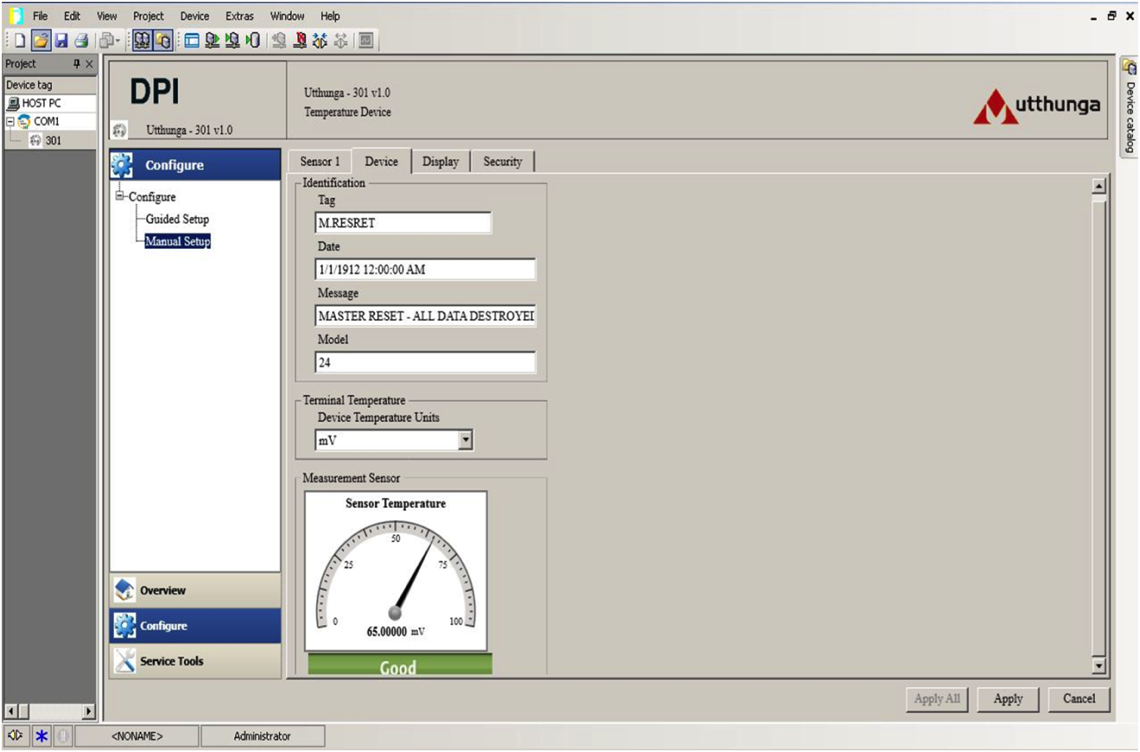The image size is (1140, 752).
Task: Open the Device catalog side panel
Action: click(x=1129, y=106)
